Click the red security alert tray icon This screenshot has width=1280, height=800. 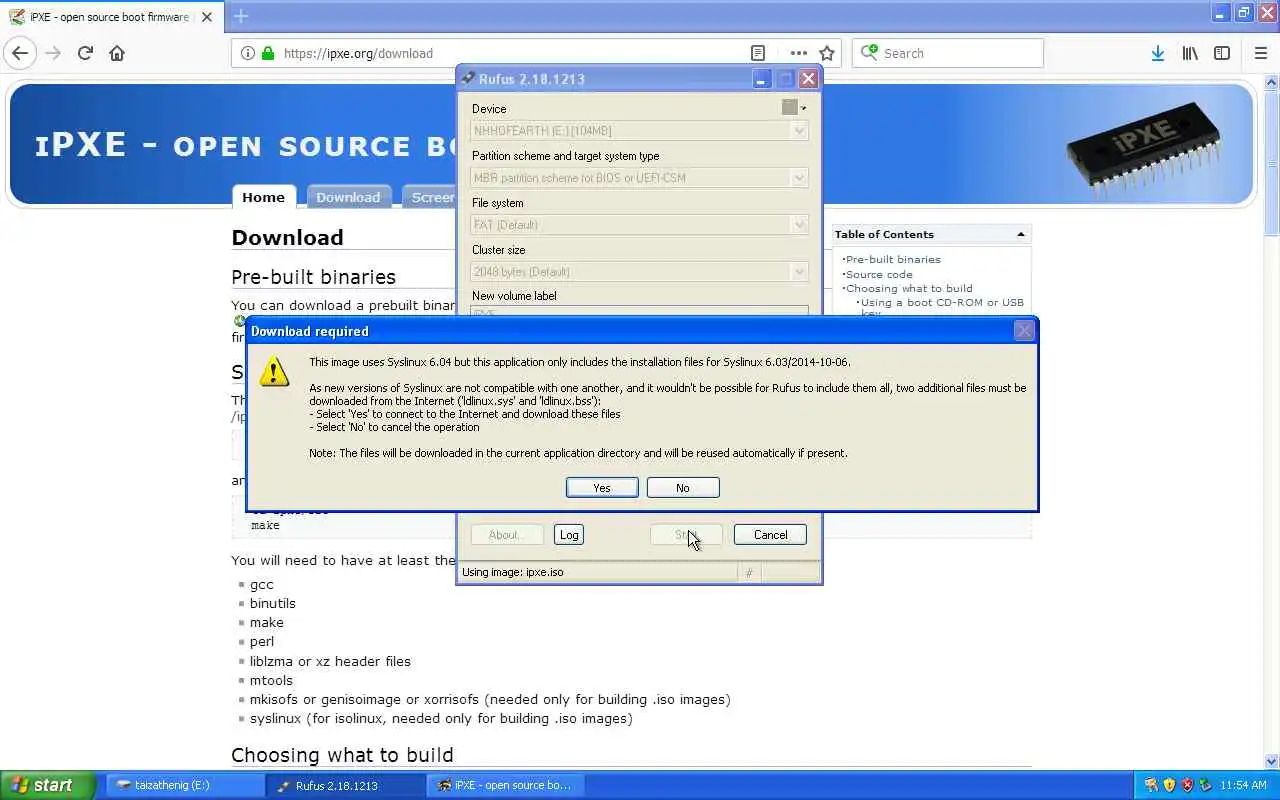tap(1187, 785)
